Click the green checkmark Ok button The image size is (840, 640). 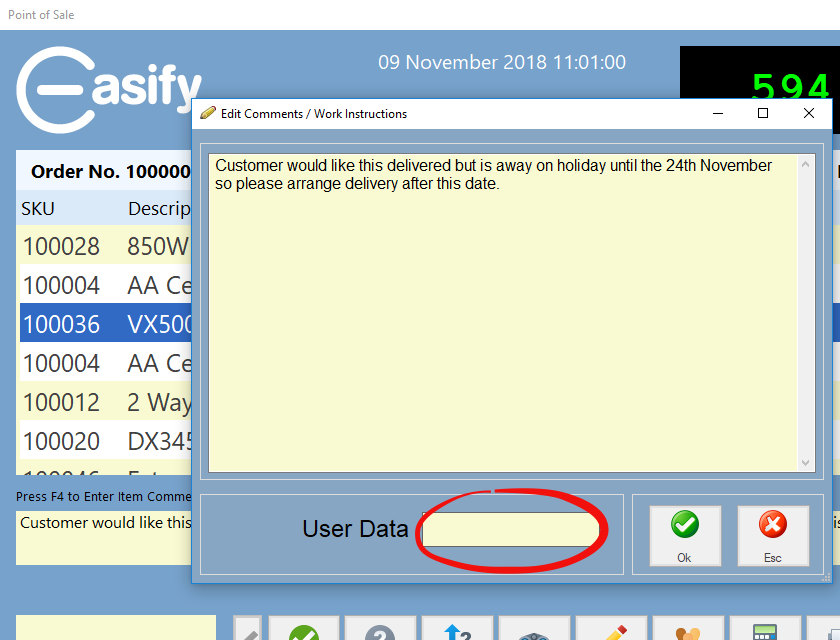click(x=684, y=536)
